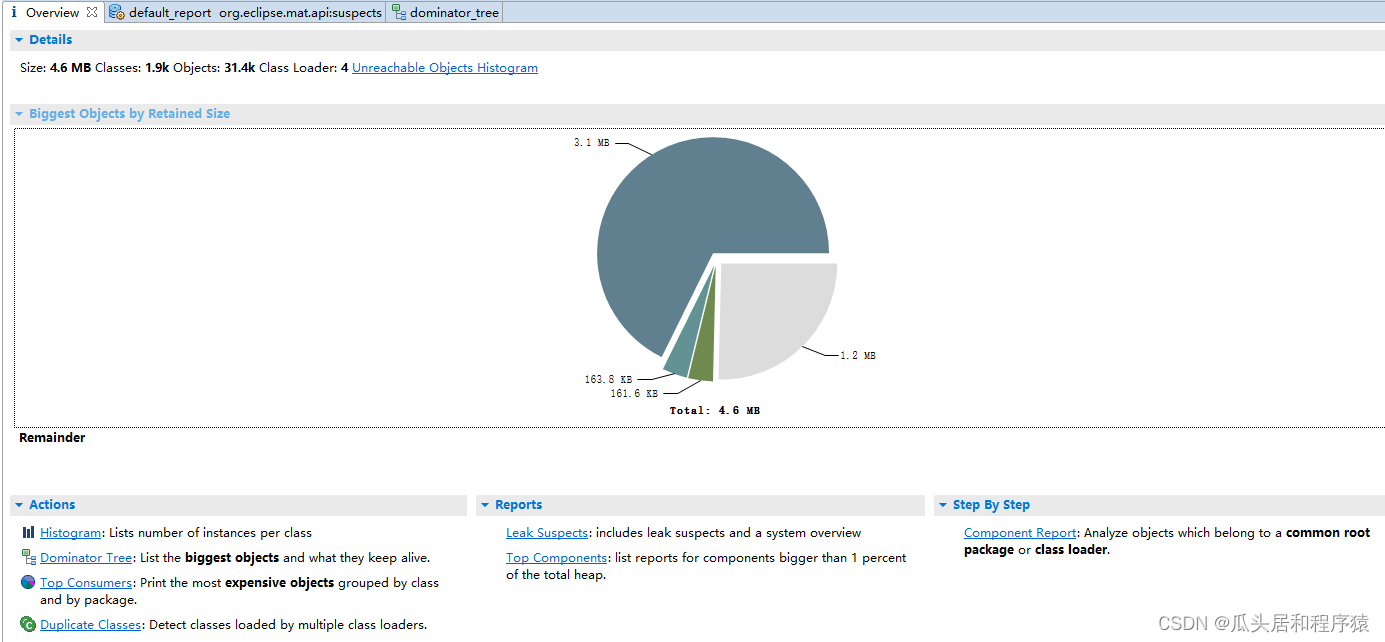1385x642 pixels.
Task: Switch to the default_report suspects tab
Action: point(245,13)
